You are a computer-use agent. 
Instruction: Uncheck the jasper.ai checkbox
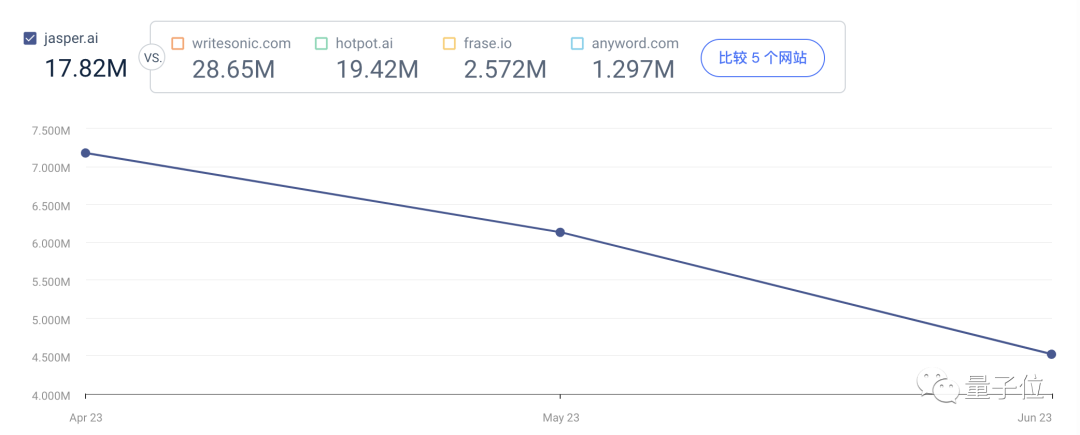click(x=30, y=39)
